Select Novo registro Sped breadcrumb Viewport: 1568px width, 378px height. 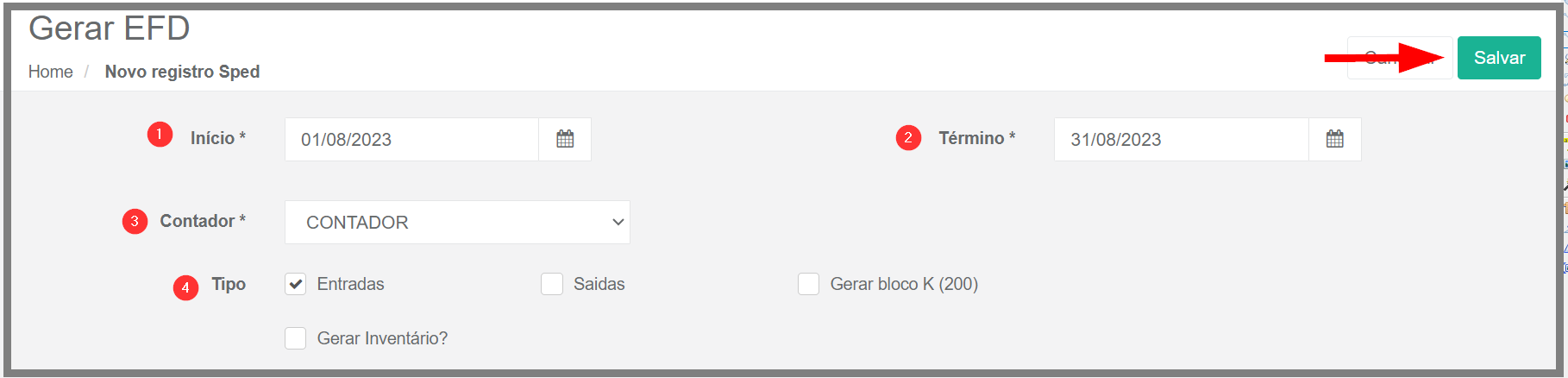tap(182, 72)
